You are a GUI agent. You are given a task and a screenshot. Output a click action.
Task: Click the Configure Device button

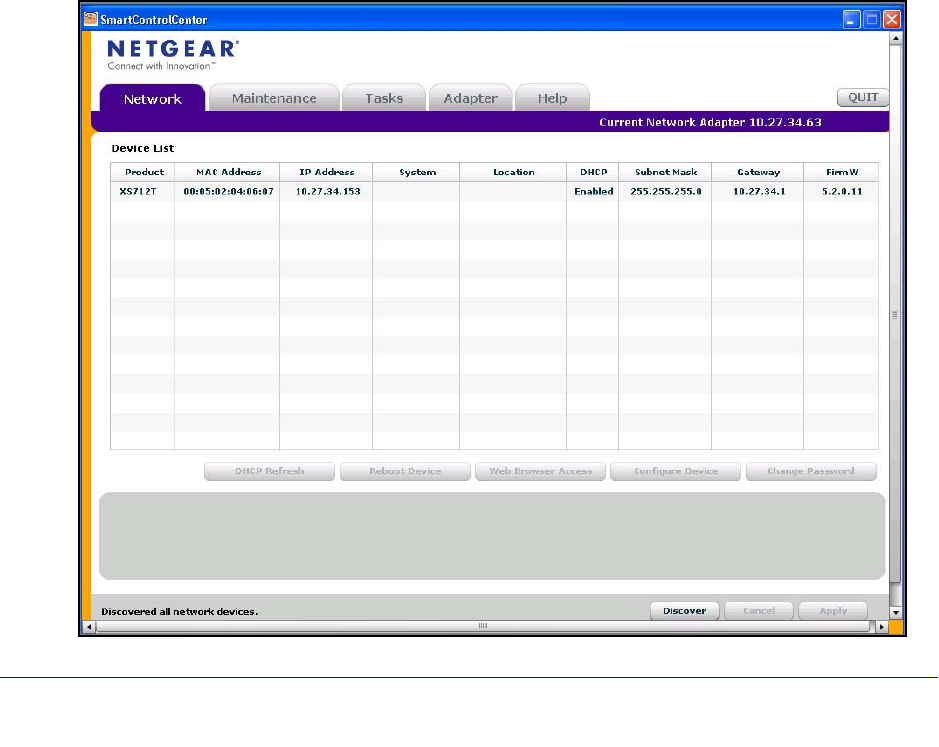coord(676,471)
